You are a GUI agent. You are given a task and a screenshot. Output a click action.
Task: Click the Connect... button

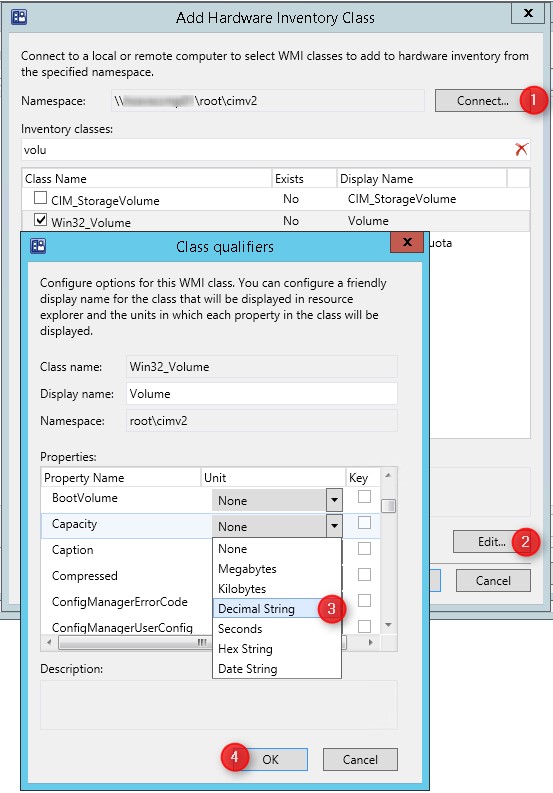(x=482, y=101)
